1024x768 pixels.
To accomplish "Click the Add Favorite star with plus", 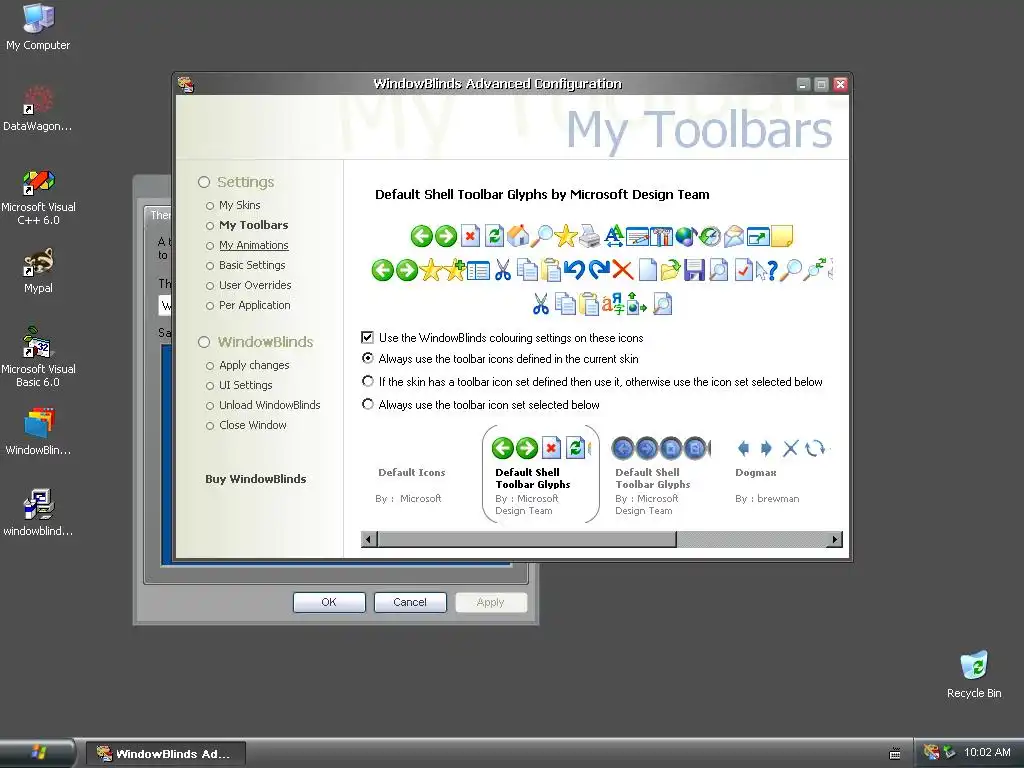I will (455, 270).
